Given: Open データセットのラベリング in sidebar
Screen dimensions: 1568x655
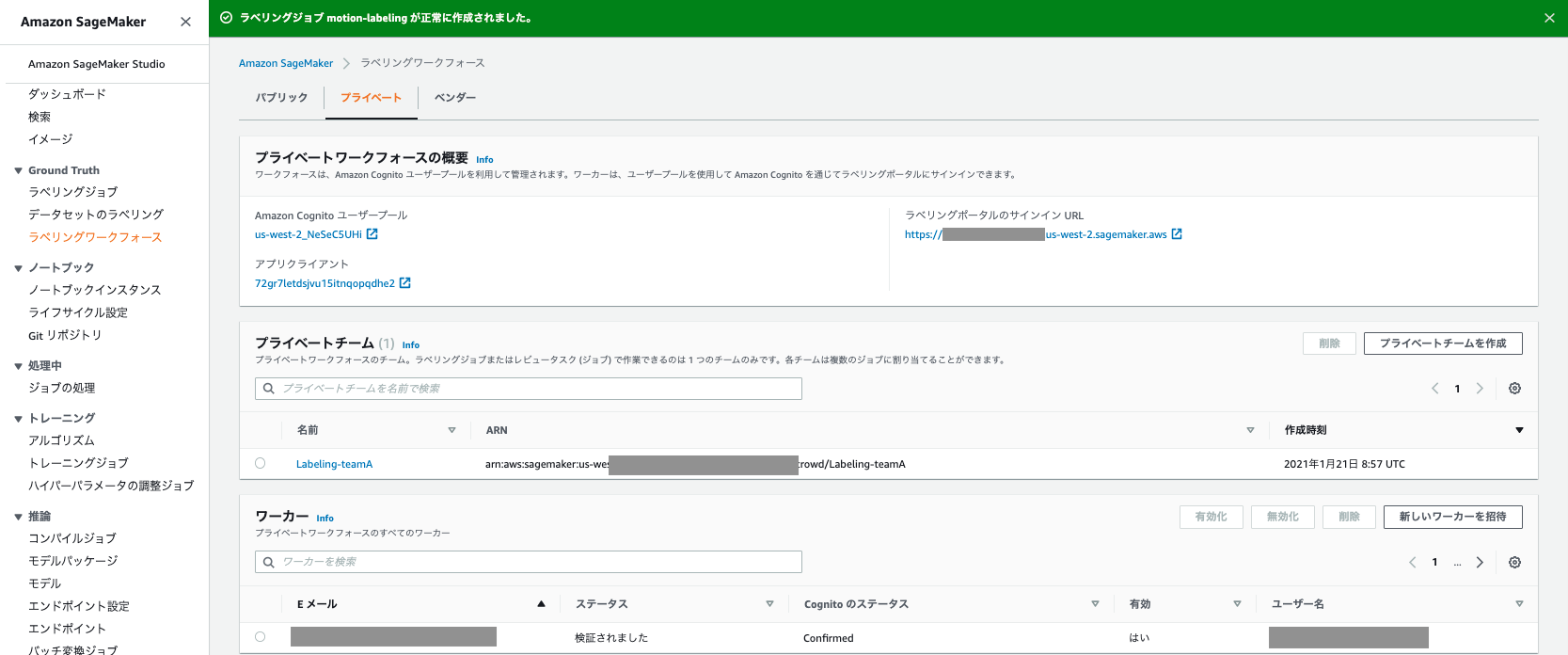Looking at the screenshot, I should 96,215.
